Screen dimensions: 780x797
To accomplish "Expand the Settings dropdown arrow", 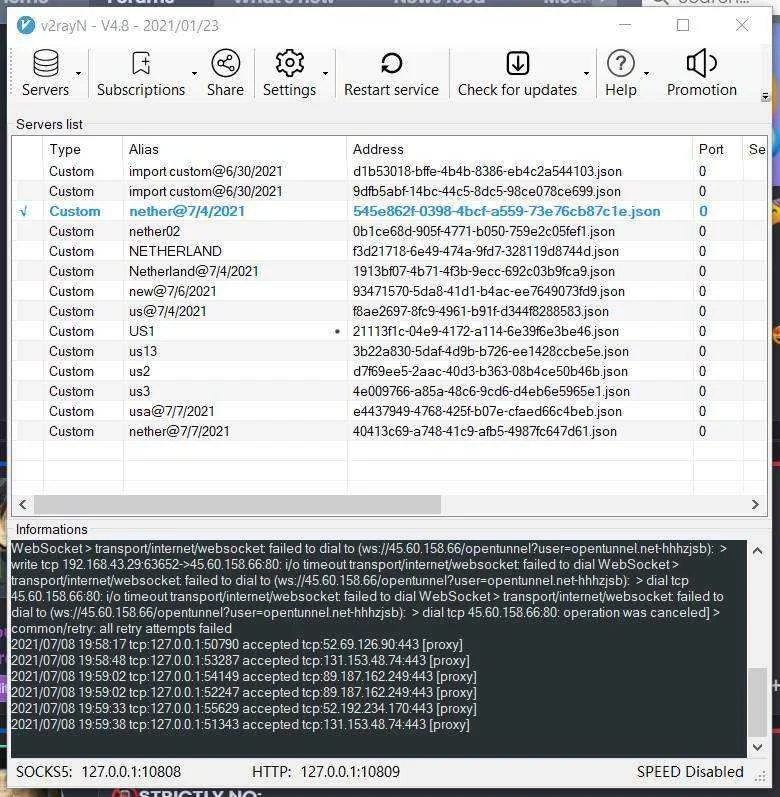I will pyautogui.click(x=325, y=74).
